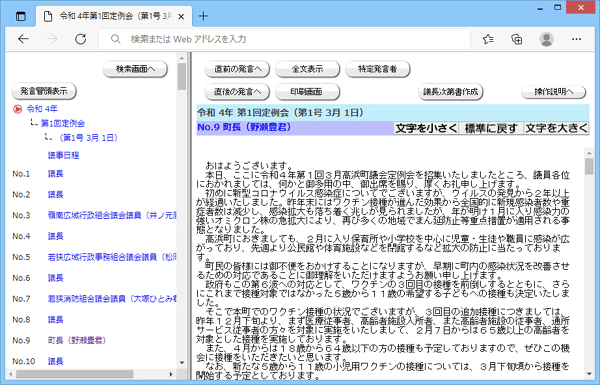The image size is (600, 385).
Task: Click the speech text scroll down arrow
Action: tap(589, 374)
